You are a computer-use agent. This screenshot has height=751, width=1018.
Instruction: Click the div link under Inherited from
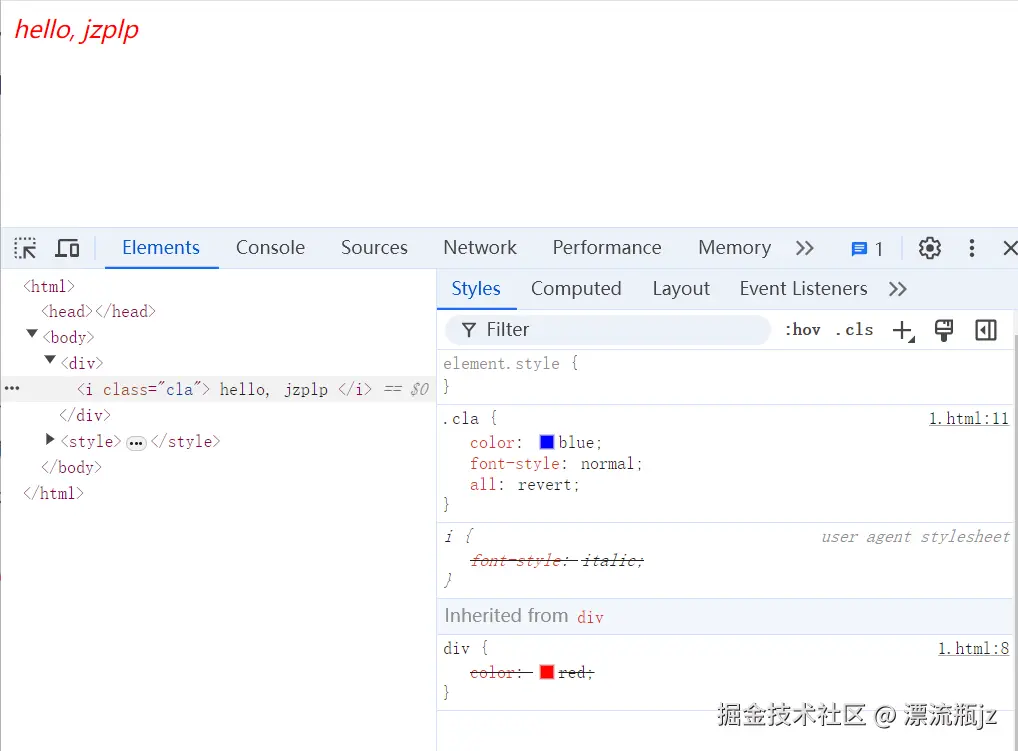click(x=590, y=617)
